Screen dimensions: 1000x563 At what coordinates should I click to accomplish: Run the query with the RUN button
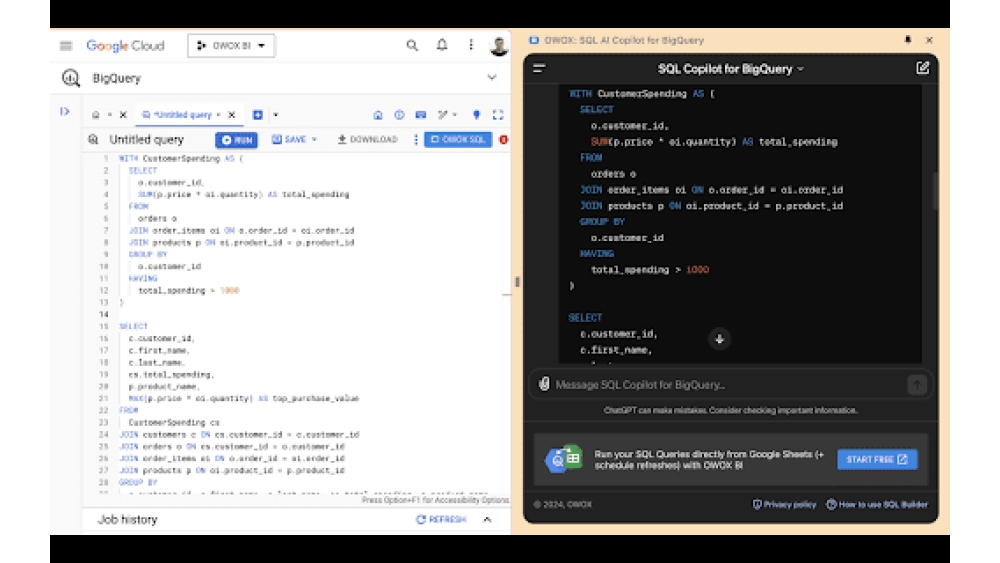click(236, 140)
